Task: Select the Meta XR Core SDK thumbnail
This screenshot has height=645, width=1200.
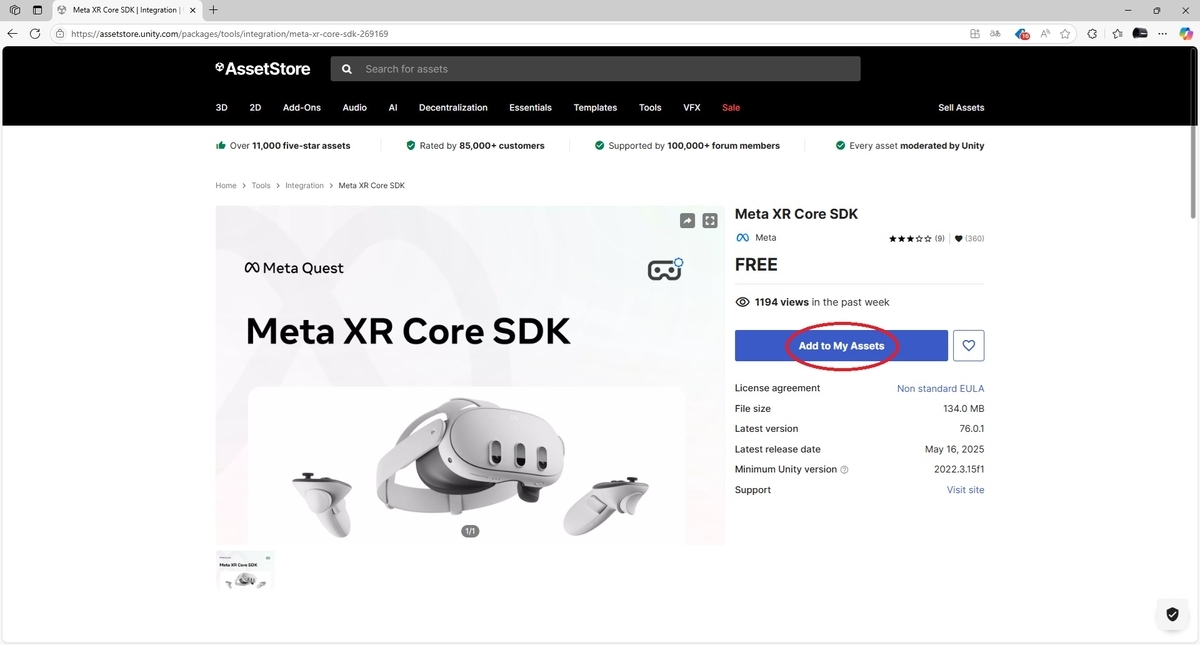Action: 245,570
